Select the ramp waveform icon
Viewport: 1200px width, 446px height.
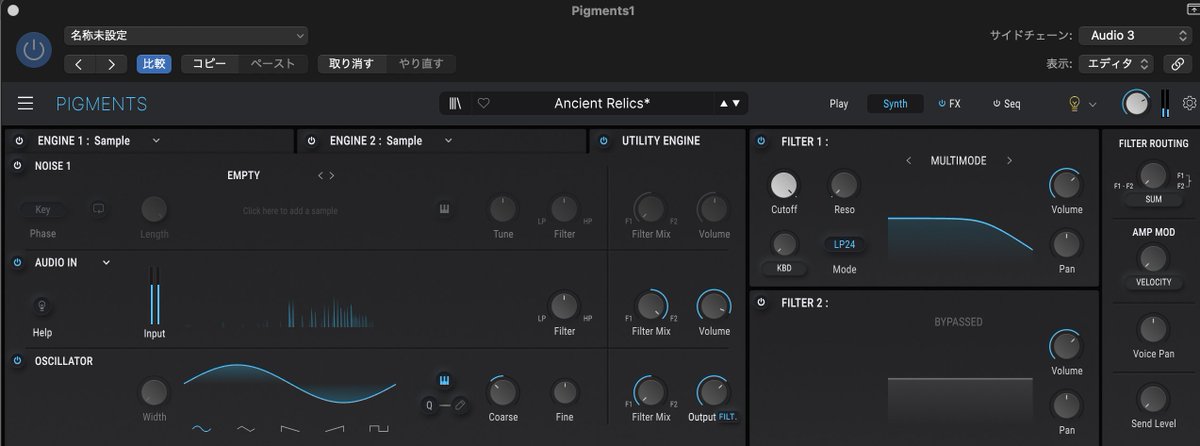click(334, 429)
